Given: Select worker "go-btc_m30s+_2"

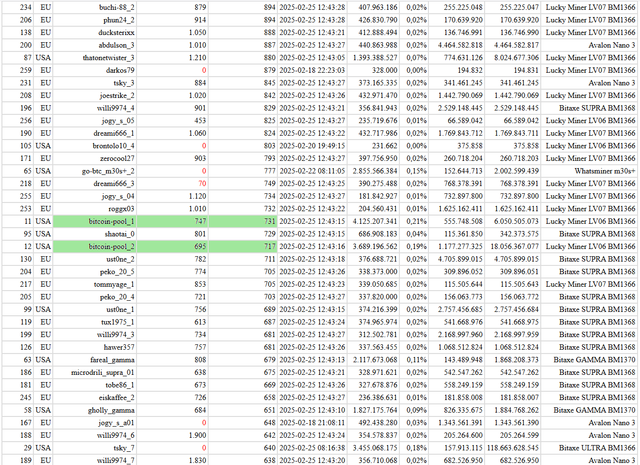Looking at the screenshot, I should point(108,171).
